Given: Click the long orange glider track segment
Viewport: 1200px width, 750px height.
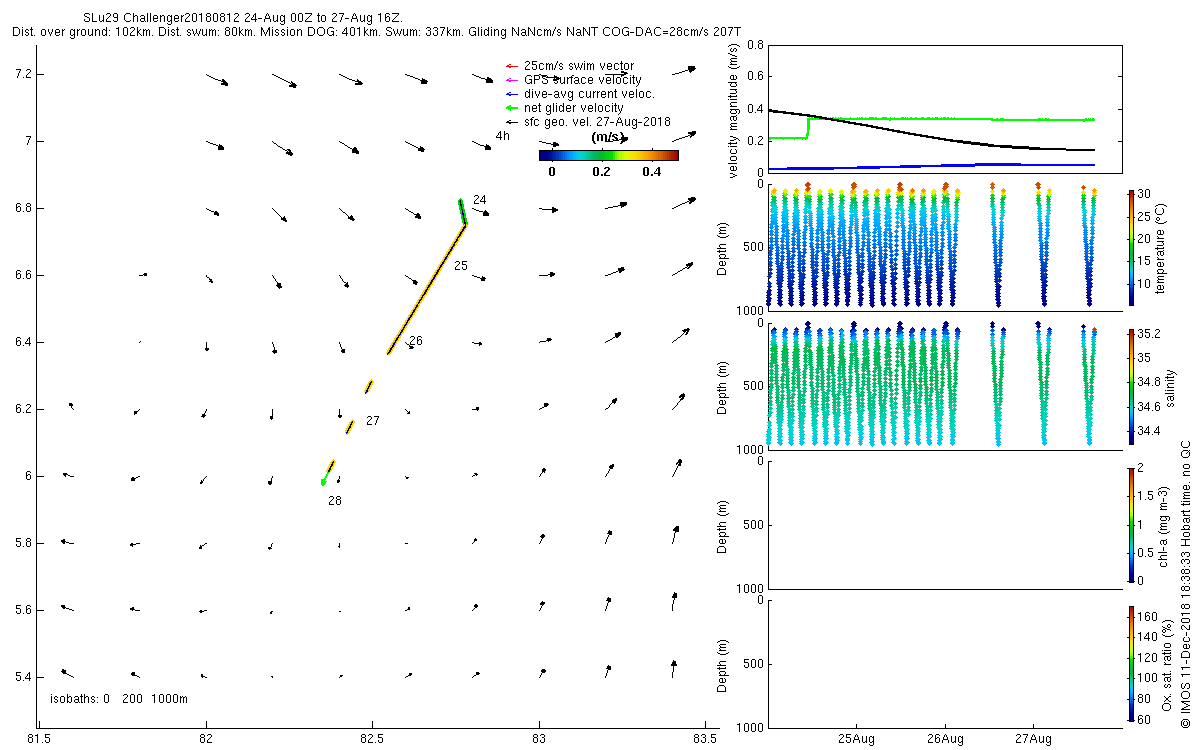Looking at the screenshot, I should click(427, 290).
